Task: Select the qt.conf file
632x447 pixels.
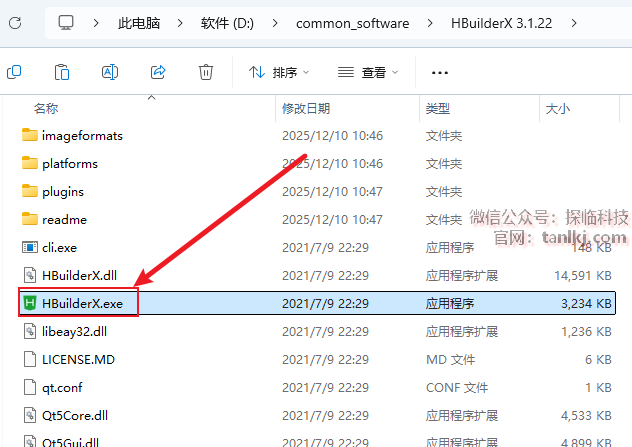Action: point(62,388)
